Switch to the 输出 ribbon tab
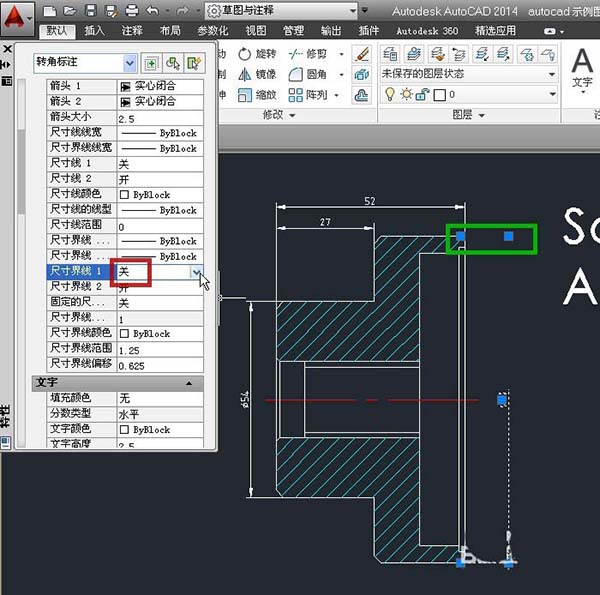Screen dimensions: 600x595 pyautogui.click(x=331, y=31)
